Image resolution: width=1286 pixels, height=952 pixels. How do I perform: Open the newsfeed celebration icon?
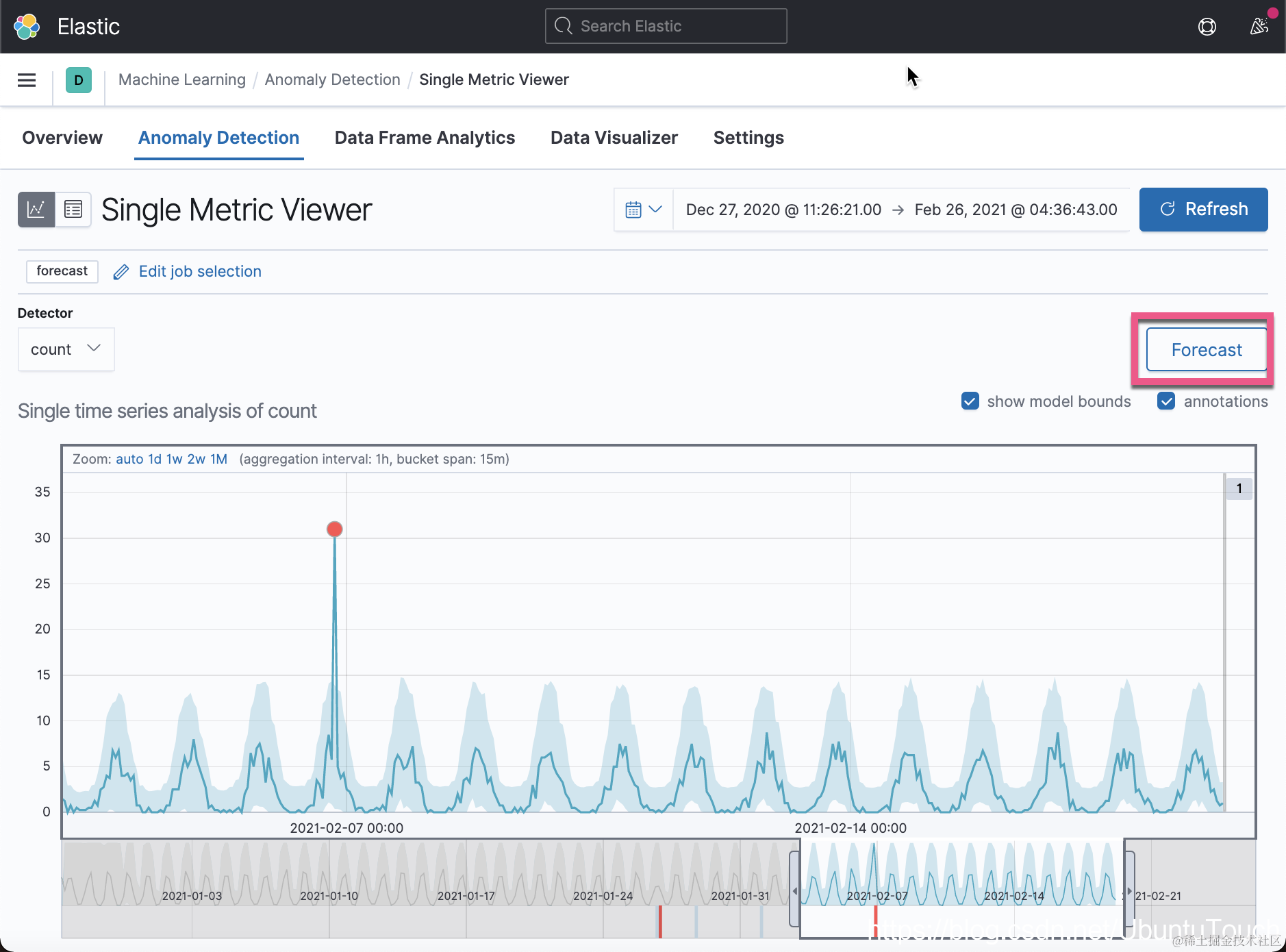[1259, 27]
